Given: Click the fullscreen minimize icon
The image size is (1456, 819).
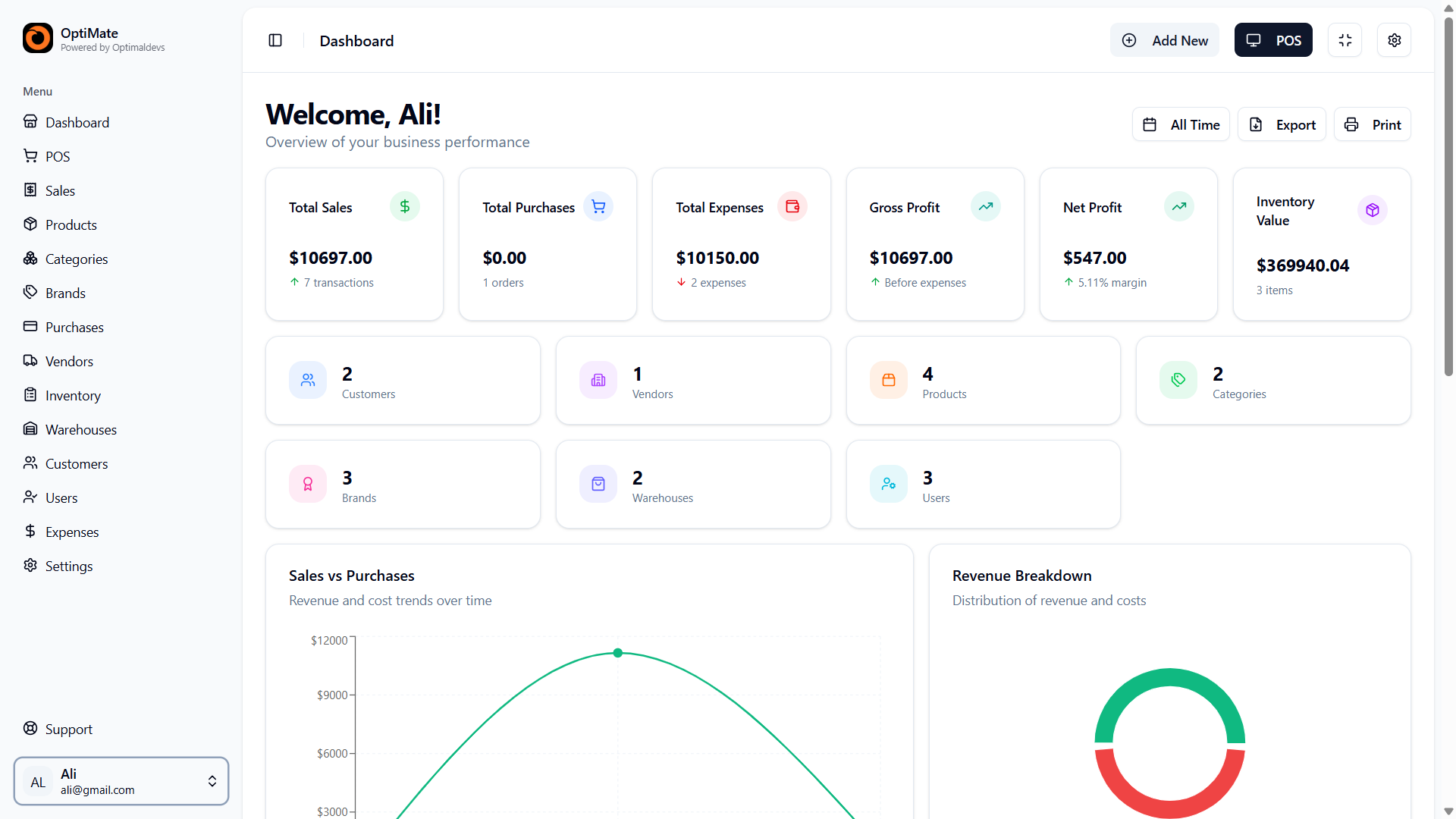Looking at the screenshot, I should pos(1345,40).
